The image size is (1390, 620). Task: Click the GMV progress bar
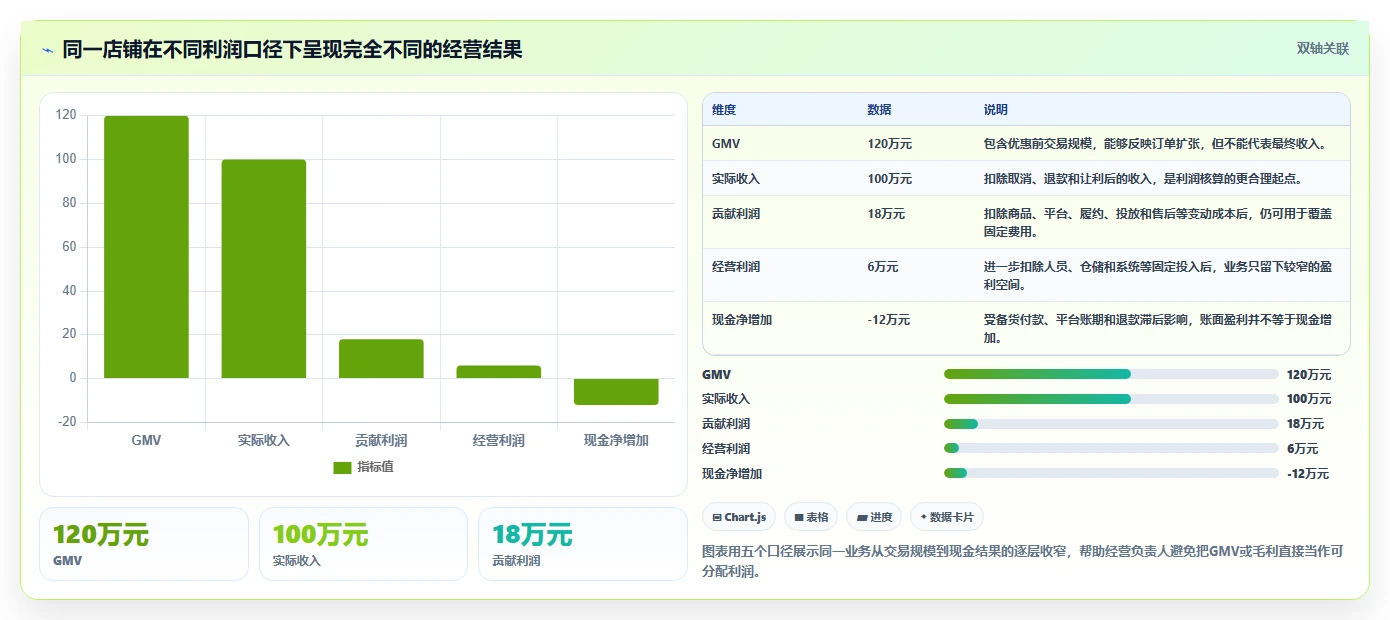(1111, 374)
